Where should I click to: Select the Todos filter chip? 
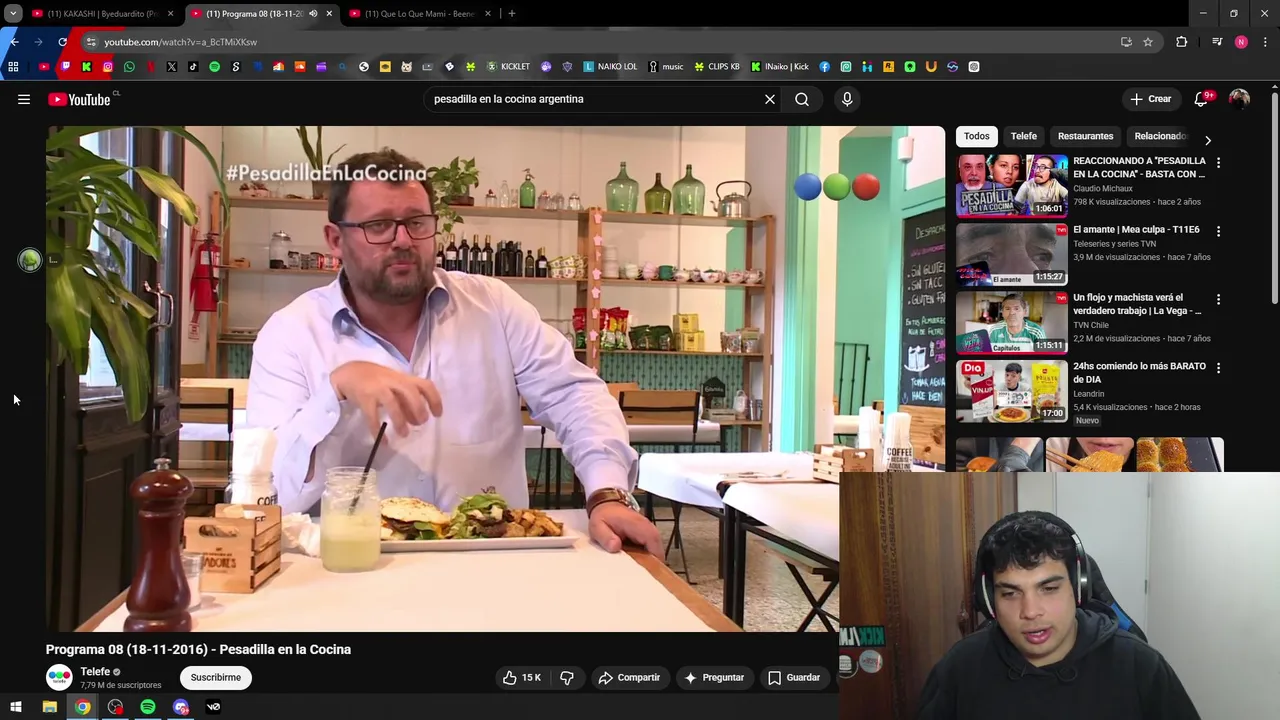coord(977,136)
